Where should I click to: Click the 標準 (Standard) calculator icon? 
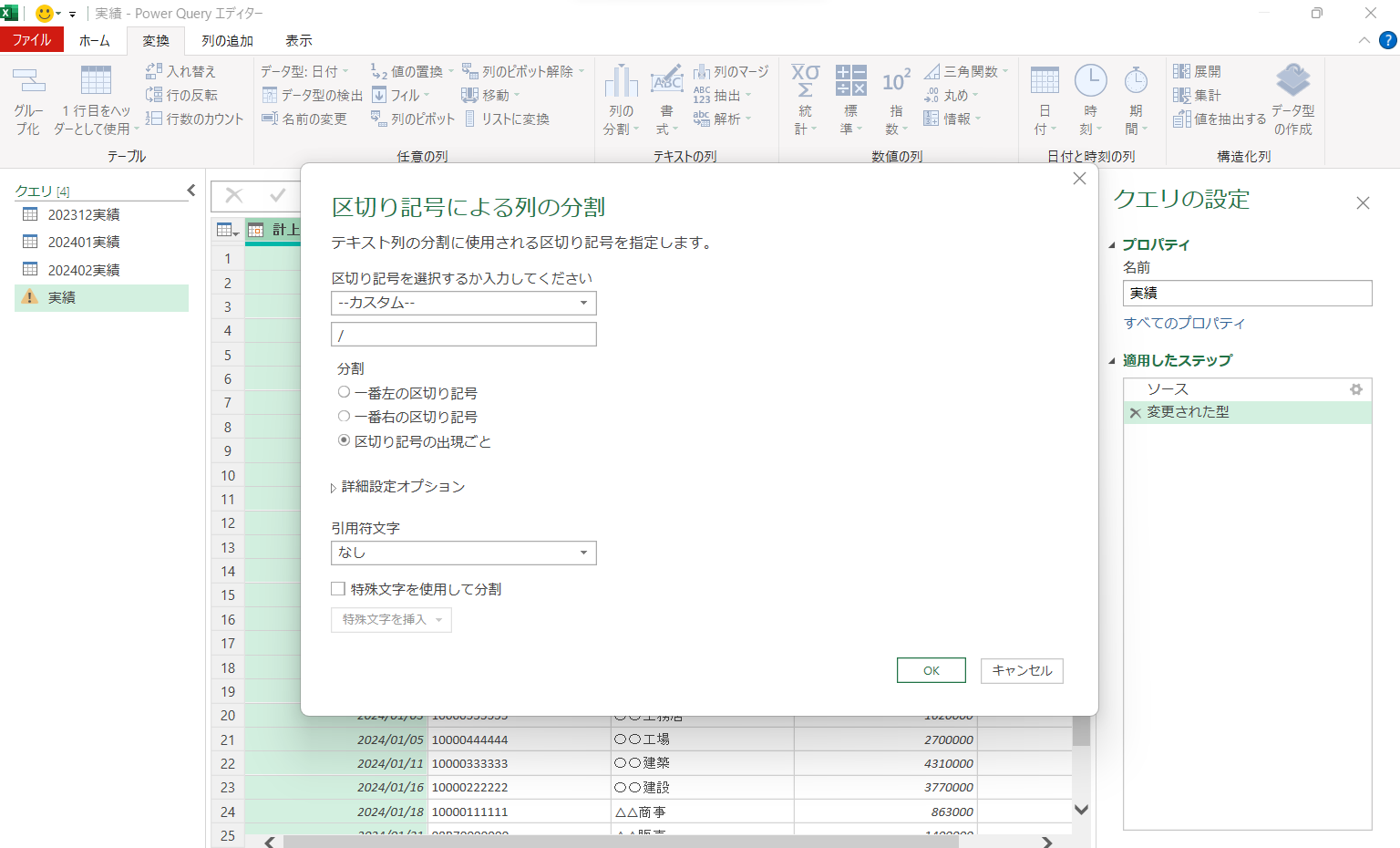(850, 80)
